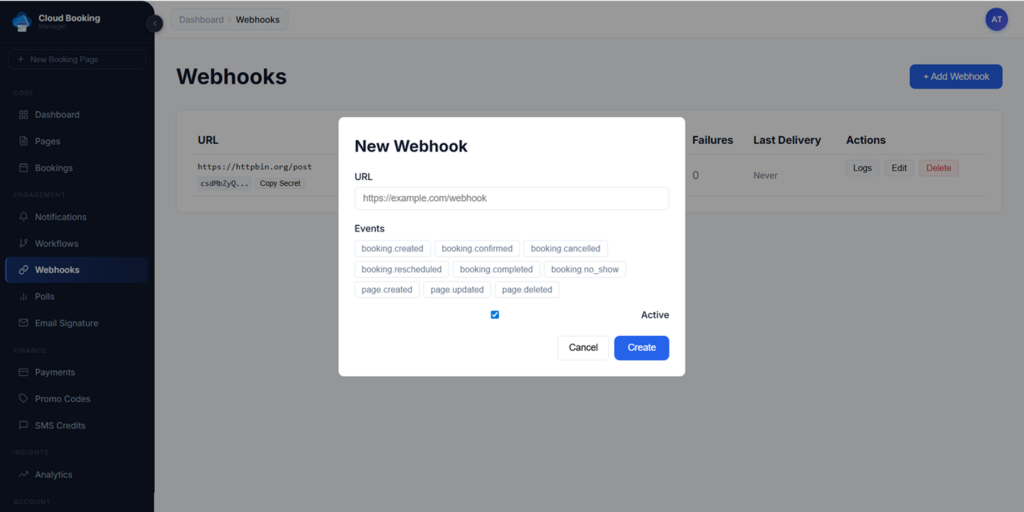Go to Analytics in the sidebar

[x=53, y=475]
